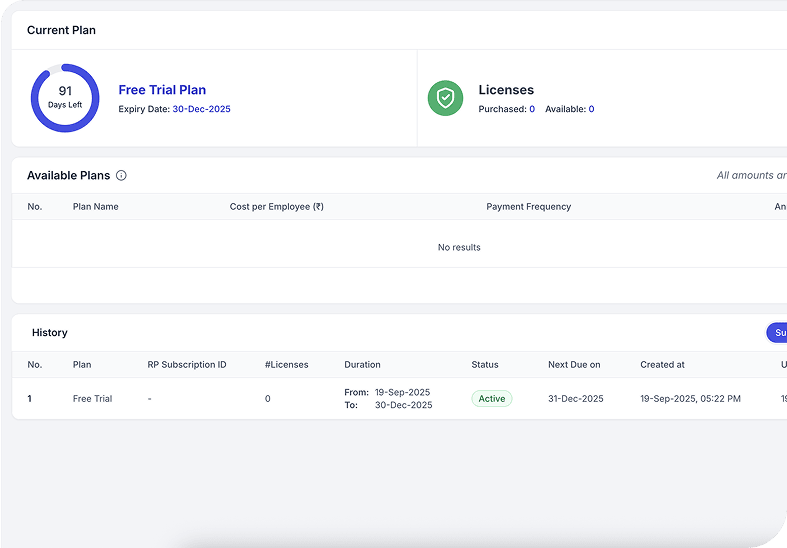
Task: Click the green shield Licenses icon
Action: click(445, 98)
